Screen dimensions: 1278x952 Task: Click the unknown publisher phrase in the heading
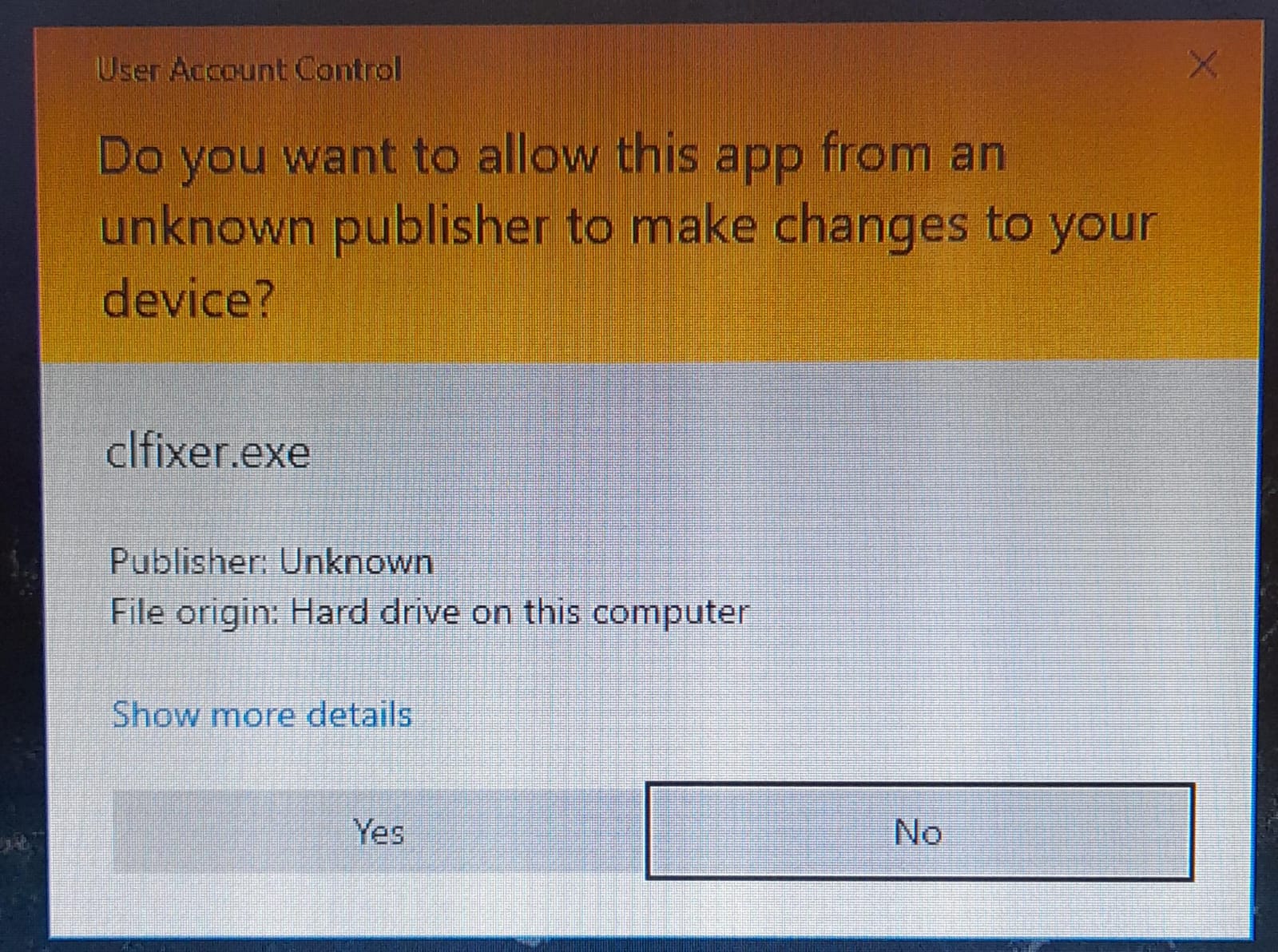point(324,227)
